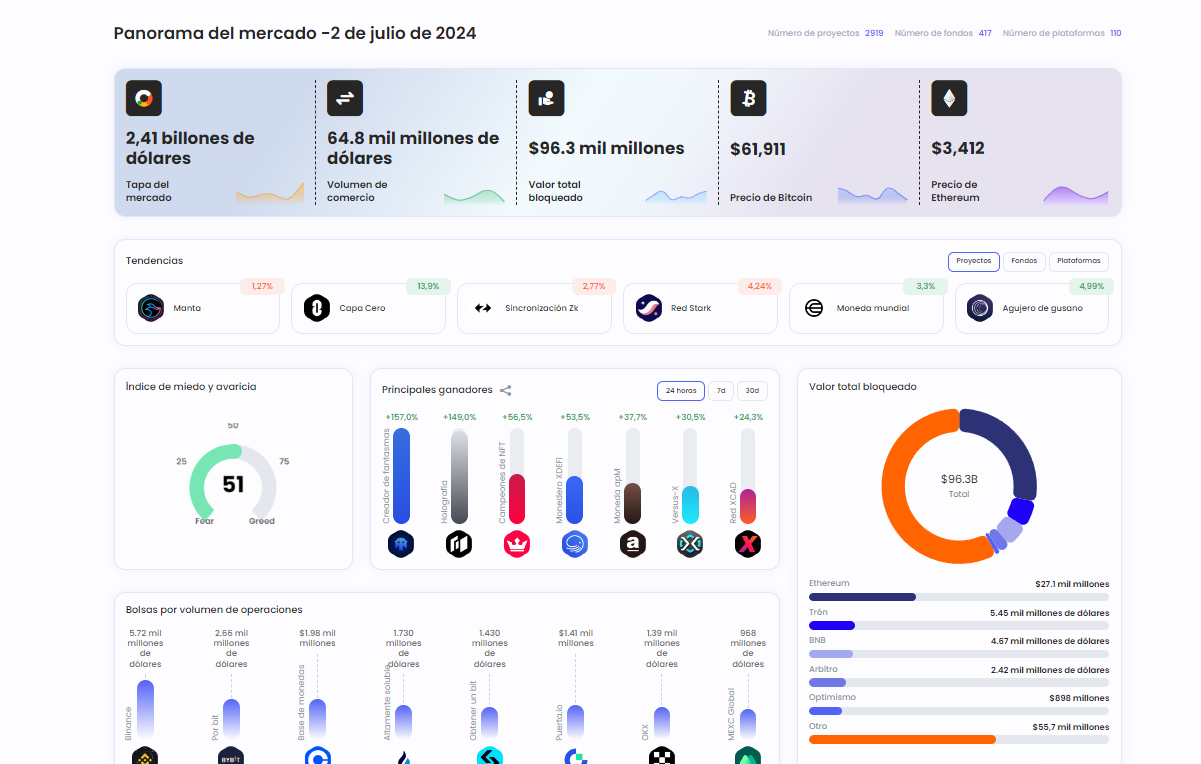The width and height of the screenshot is (1201, 764).
Task: Click the Holografía logo icon
Action: [459, 544]
